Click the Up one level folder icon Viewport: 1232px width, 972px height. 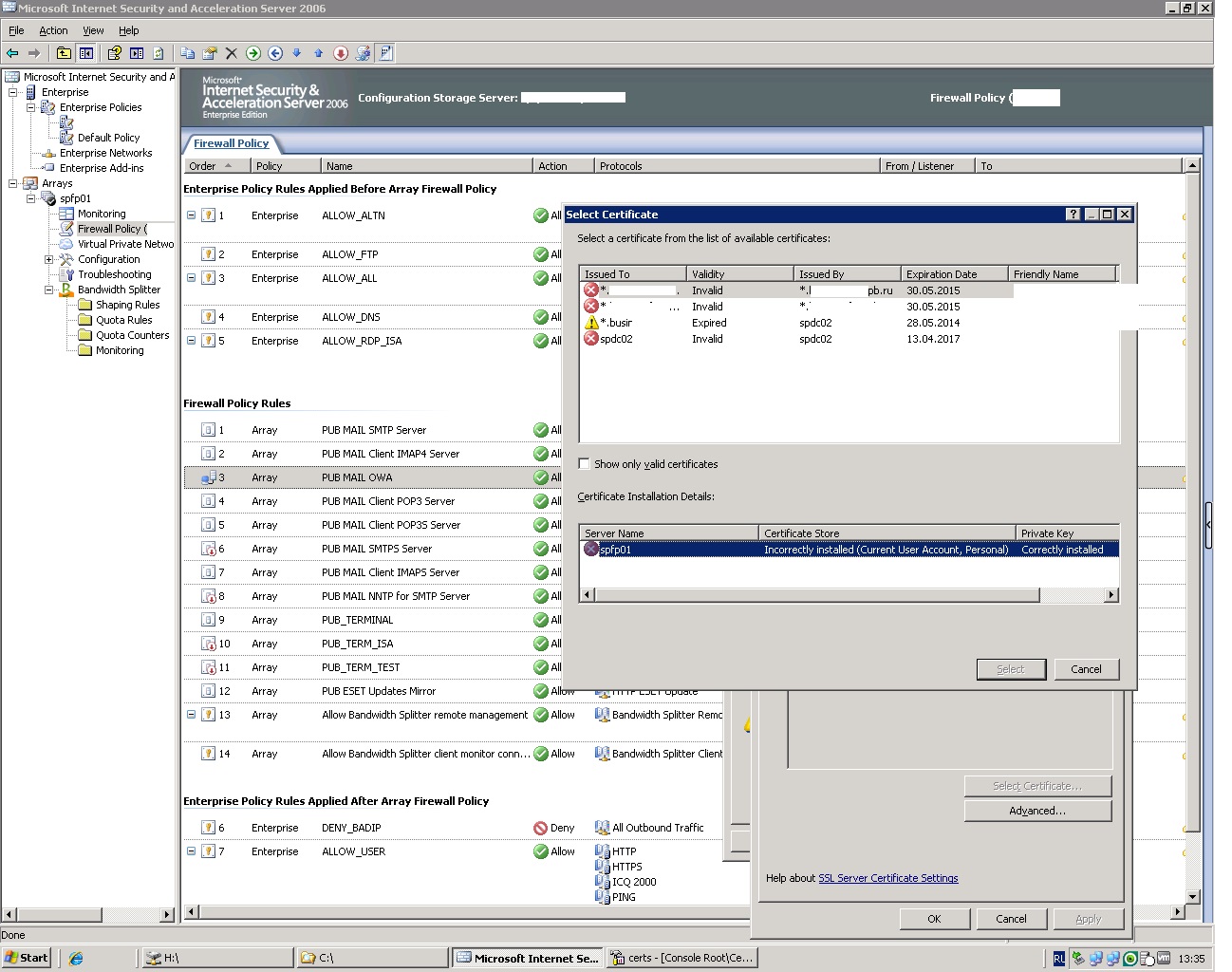(64, 53)
